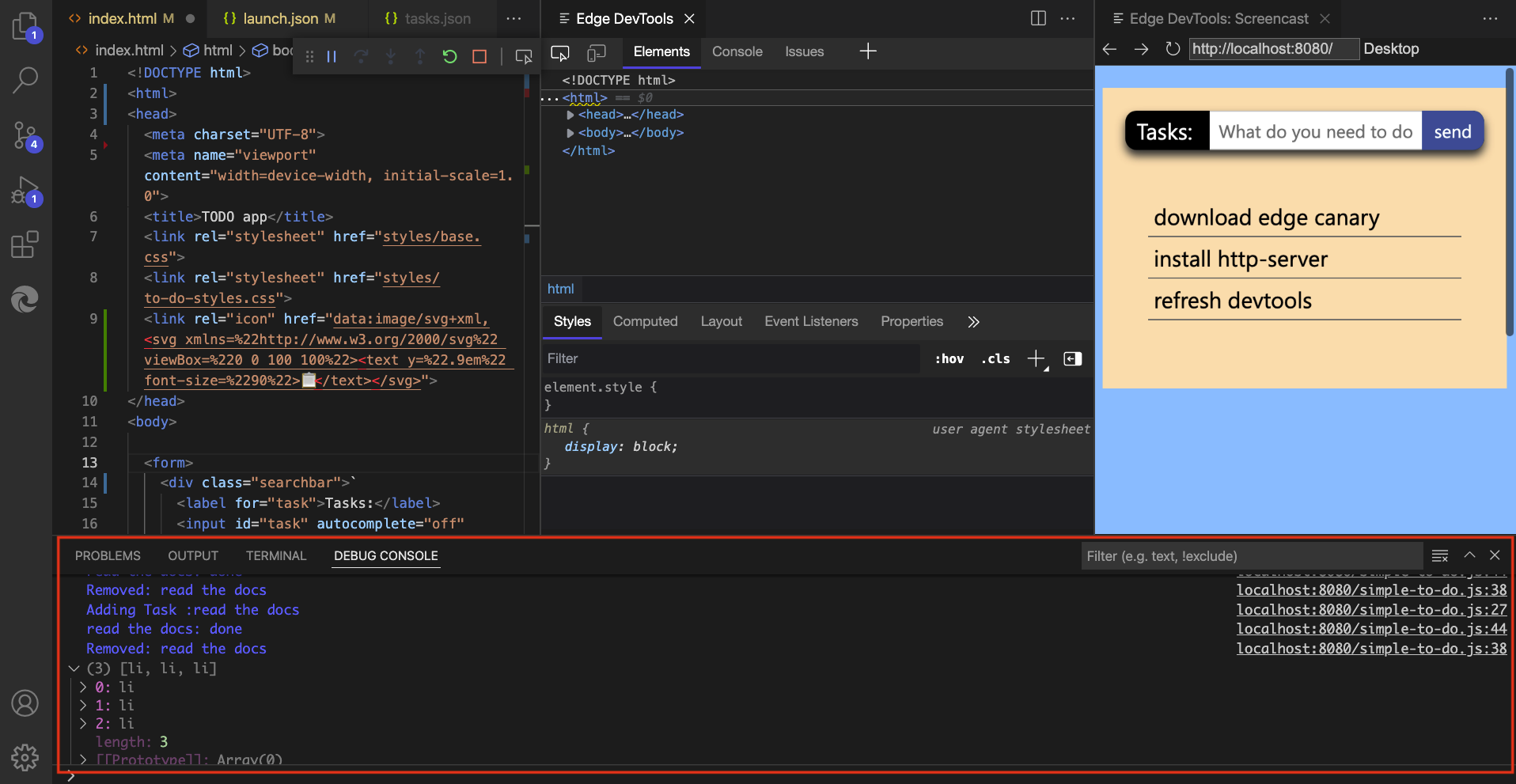The height and width of the screenshot is (784, 1516).
Task: Clear the Debug Console output
Action: pyautogui.click(x=1440, y=555)
